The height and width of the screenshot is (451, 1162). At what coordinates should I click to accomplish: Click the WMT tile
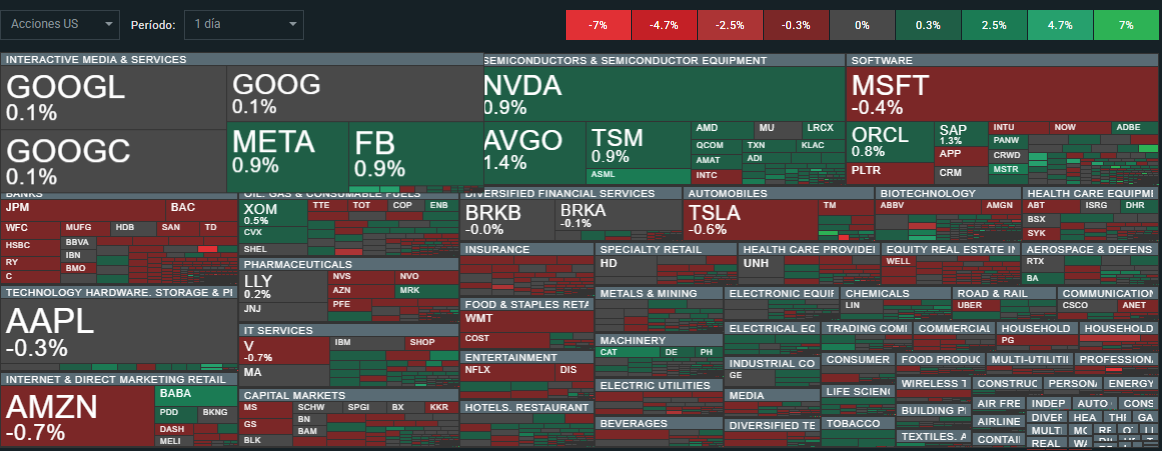tap(527, 319)
